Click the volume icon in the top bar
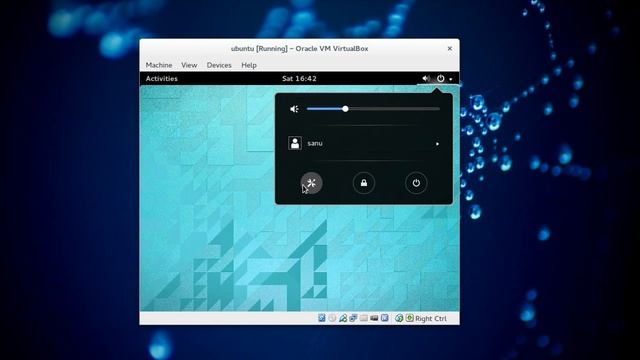The height and width of the screenshot is (360, 640). tap(426, 78)
